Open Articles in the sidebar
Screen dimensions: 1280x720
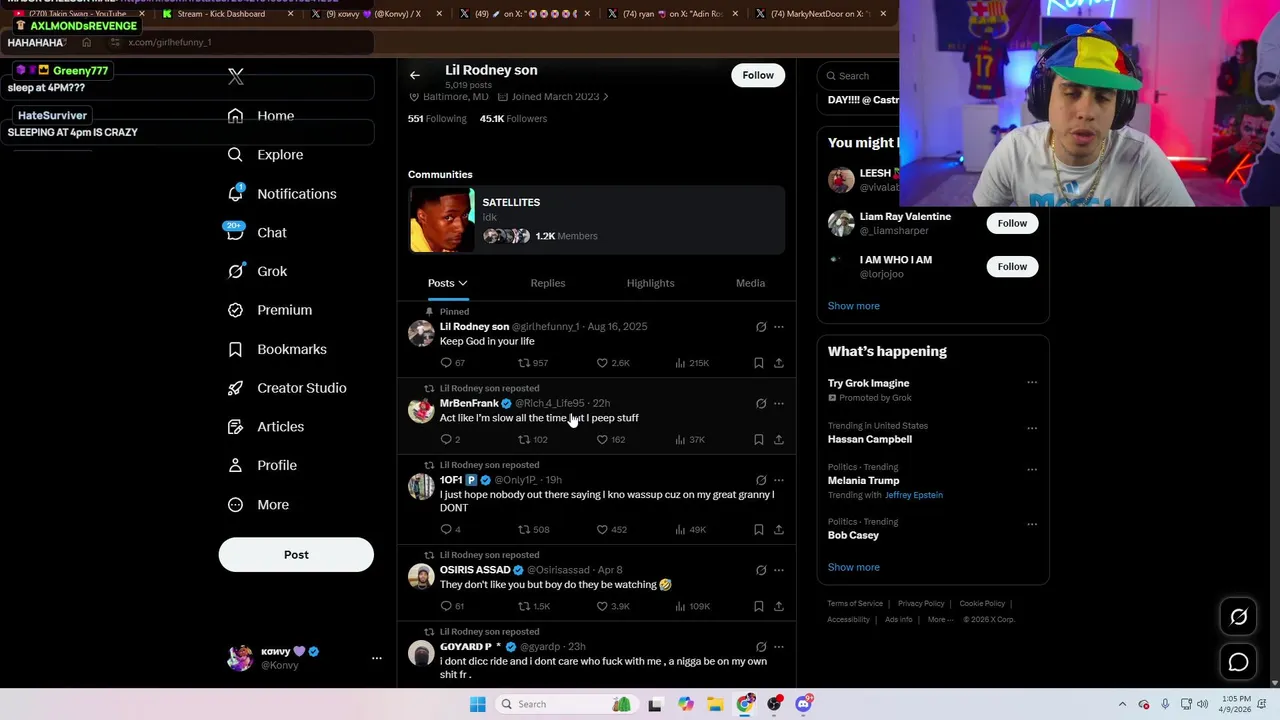click(266, 427)
